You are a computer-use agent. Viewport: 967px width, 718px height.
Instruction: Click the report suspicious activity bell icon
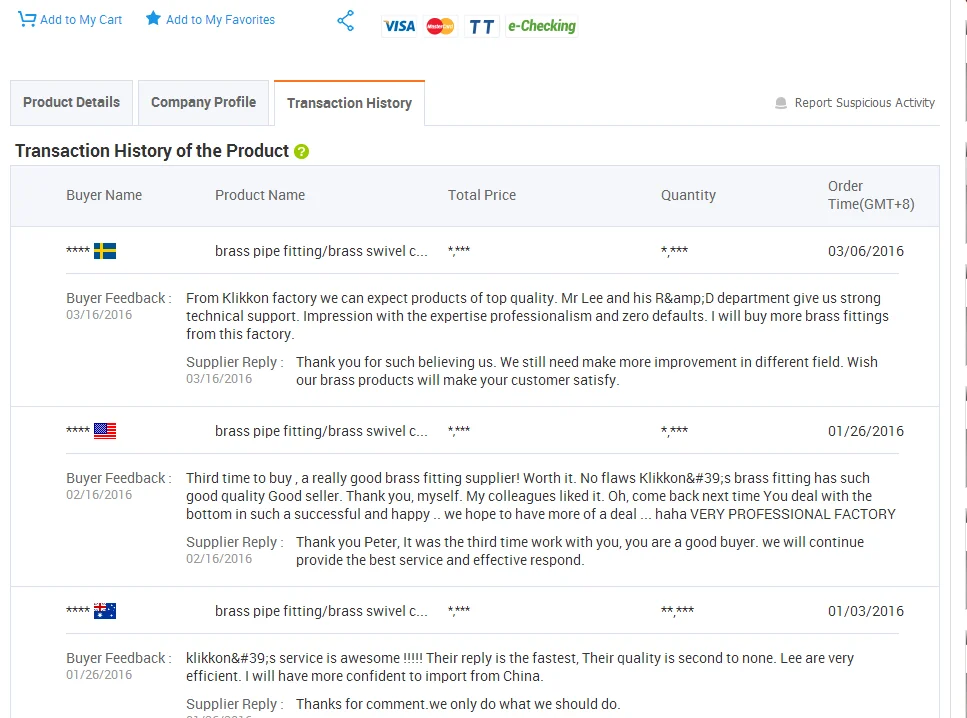781,103
